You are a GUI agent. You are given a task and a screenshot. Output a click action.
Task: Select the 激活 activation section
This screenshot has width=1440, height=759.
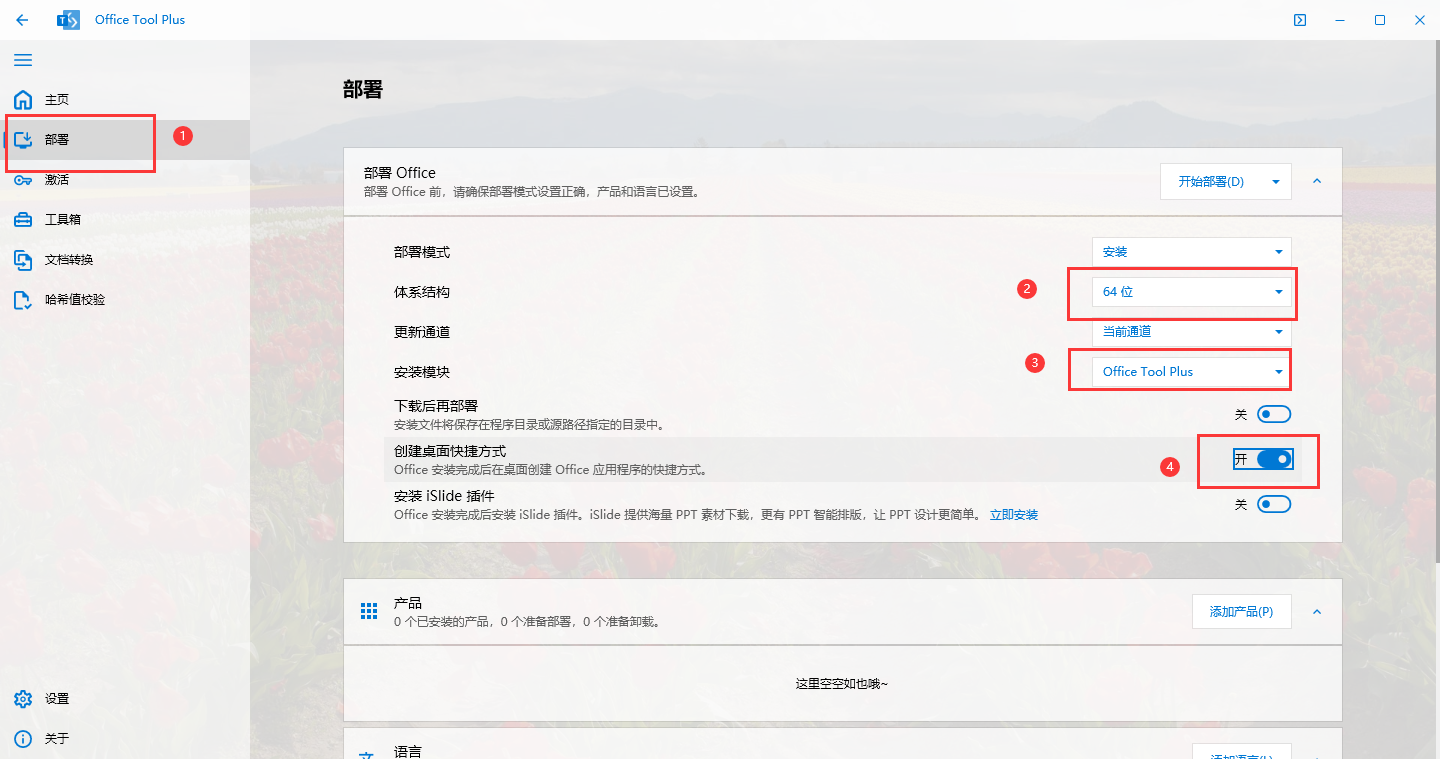pyautogui.click(x=55, y=179)
